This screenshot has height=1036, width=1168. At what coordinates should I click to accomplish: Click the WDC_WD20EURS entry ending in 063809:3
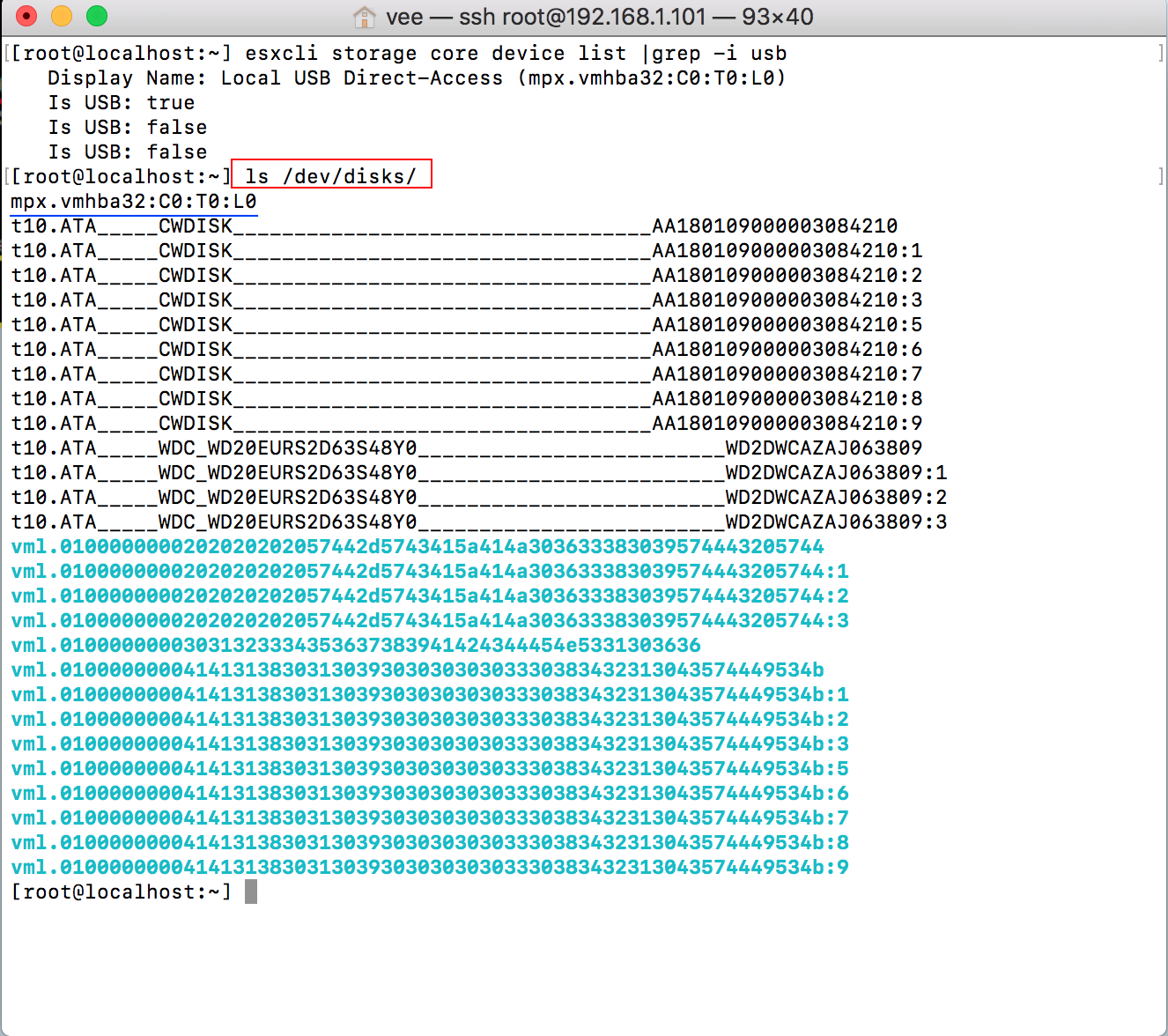[x=478, y=522]
